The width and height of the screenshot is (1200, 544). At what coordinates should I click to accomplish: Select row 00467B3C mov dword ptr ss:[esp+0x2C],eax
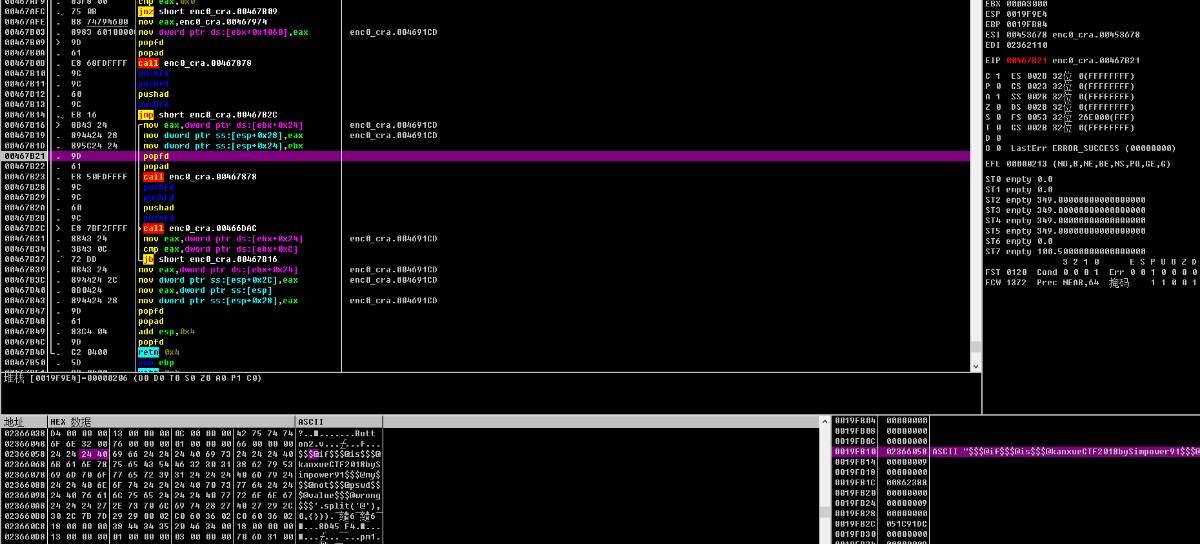click(x=486, y=280)
